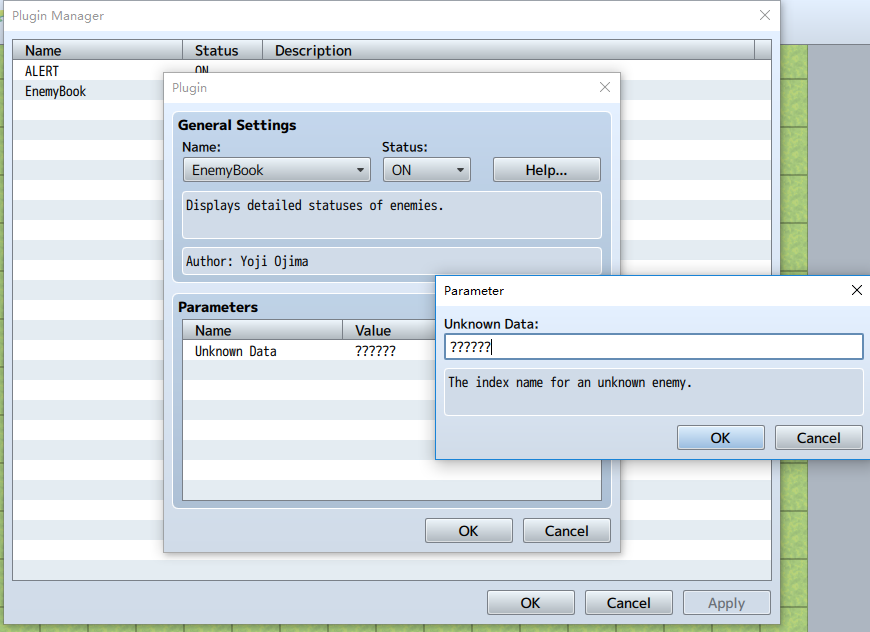Image resolution: width=870 pixels, height=632 pixels.
Task: Close the Plugin Manager window
Action: (765, 15)
